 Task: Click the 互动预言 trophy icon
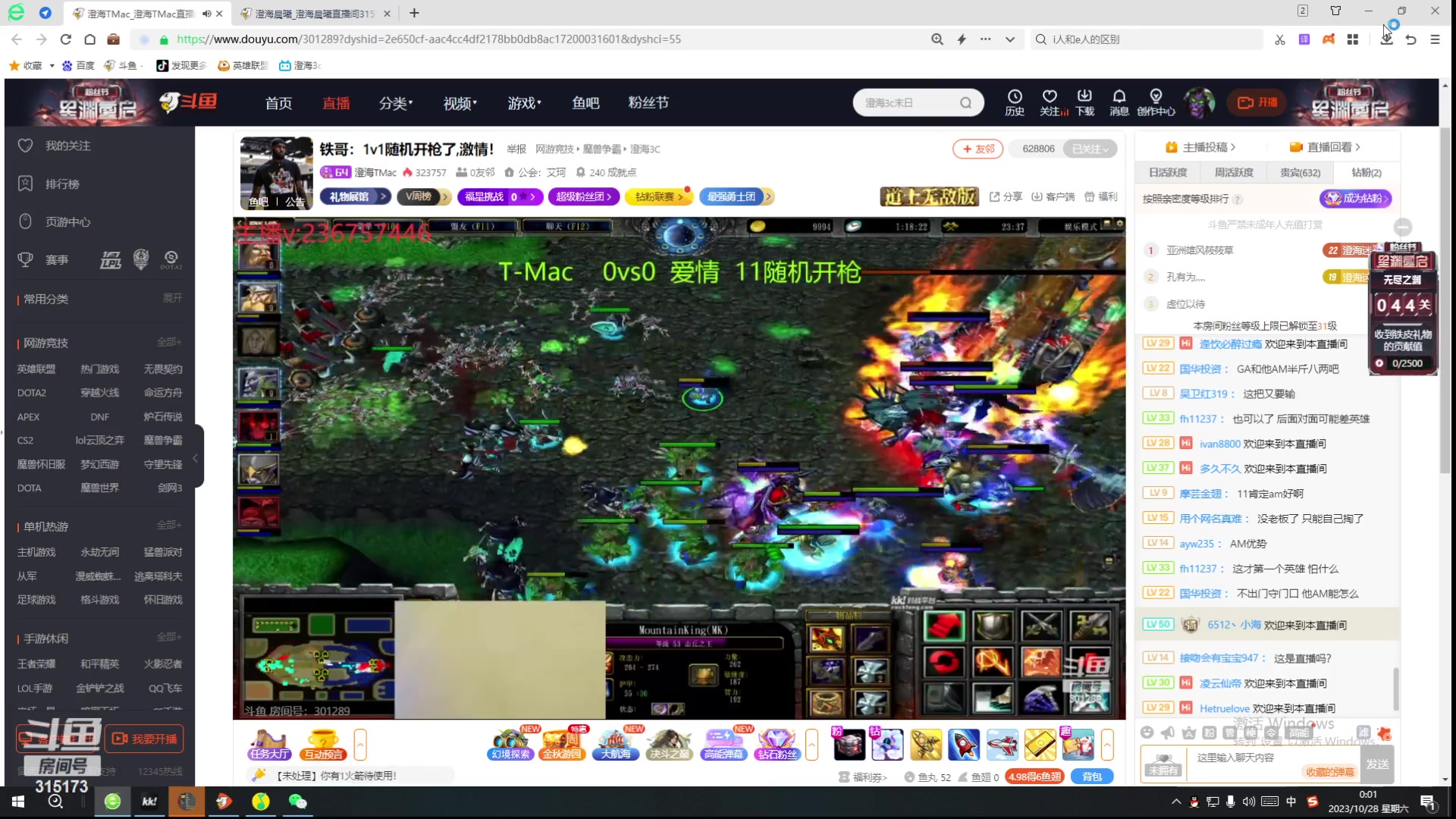pyautogui.click(x=324, y=745)
